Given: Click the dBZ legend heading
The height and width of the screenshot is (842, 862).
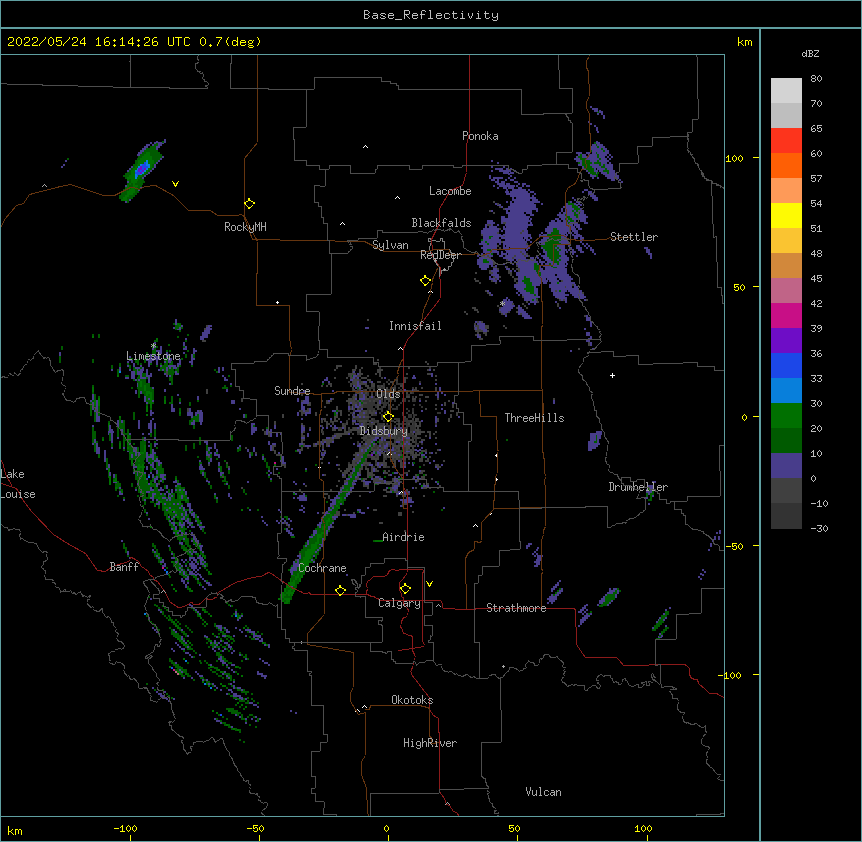Looking at the screenshot, I should tap(810, 54).
